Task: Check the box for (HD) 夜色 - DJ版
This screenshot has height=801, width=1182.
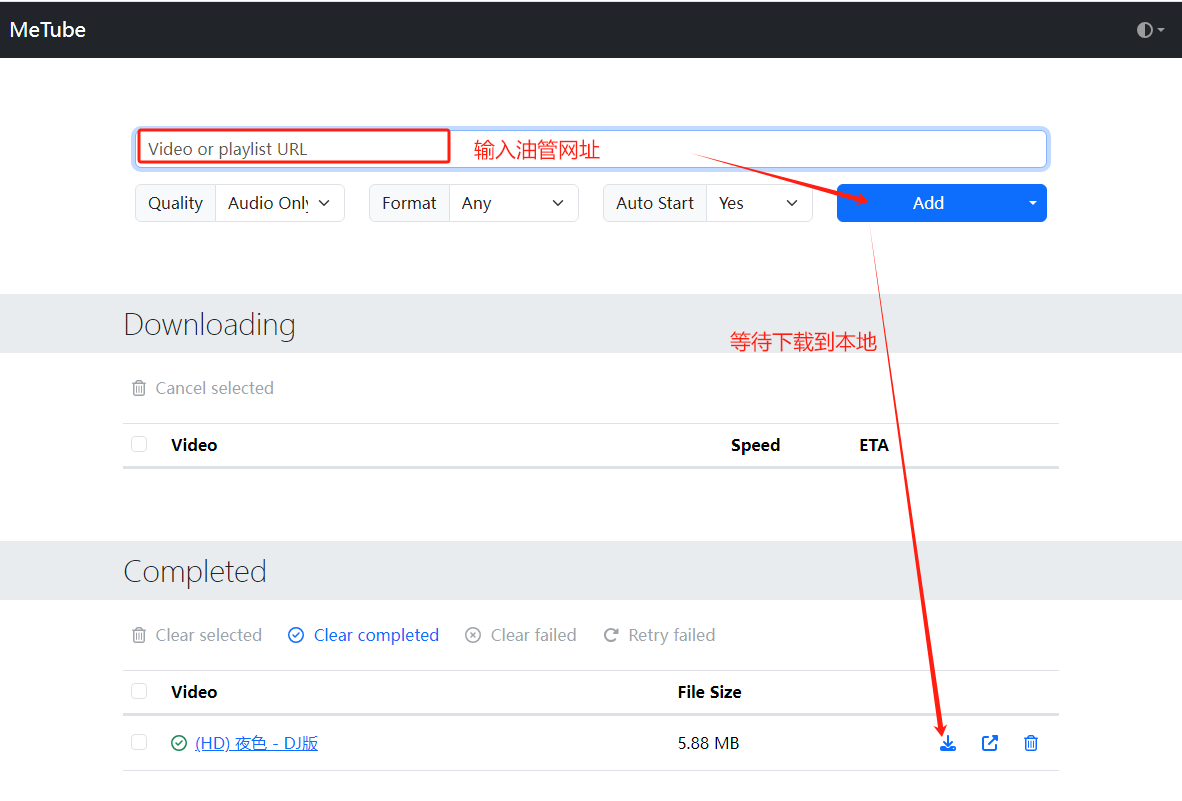Action: click(x=139, y=742)
